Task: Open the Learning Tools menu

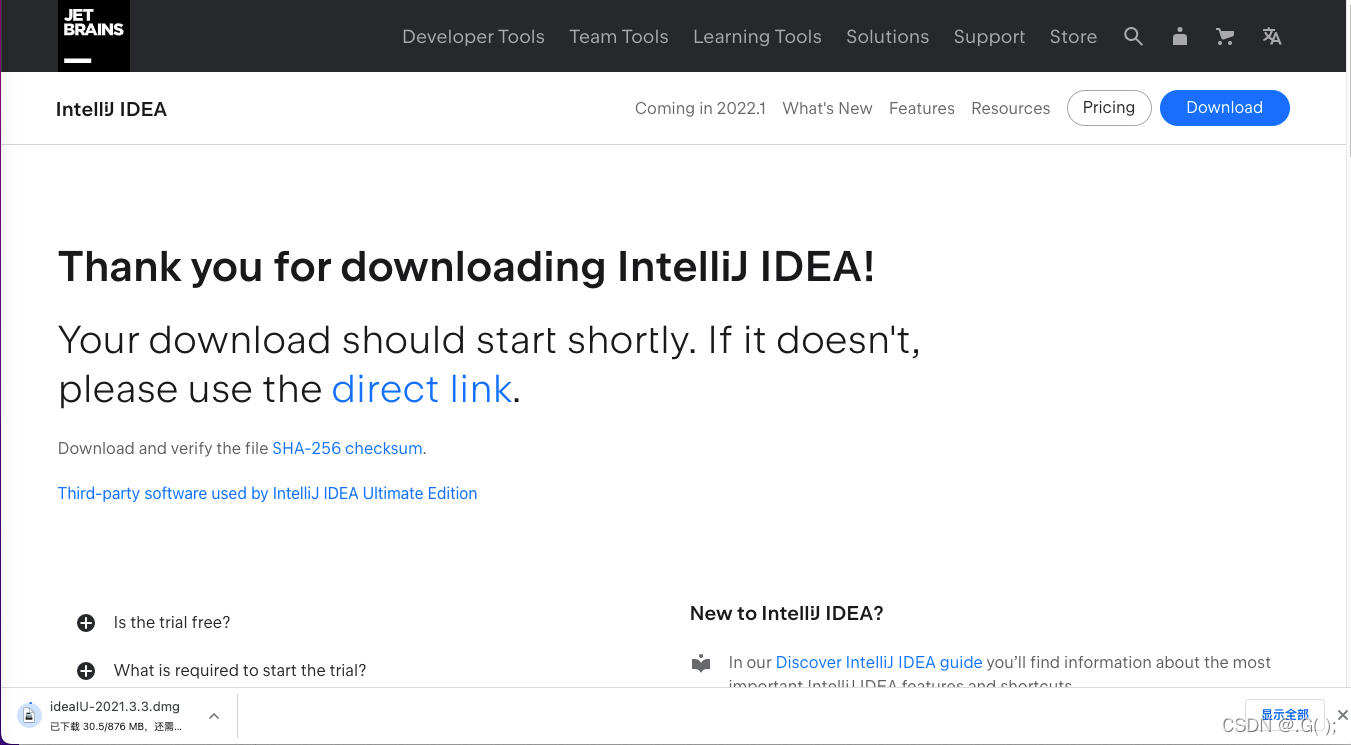Action: [757, 37]
